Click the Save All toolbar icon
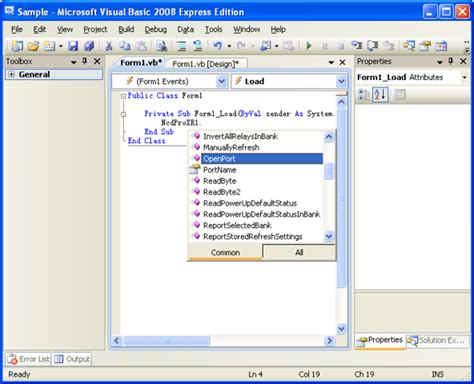The image size is (474, 384). pyautogui.click(x=89, y=46)
